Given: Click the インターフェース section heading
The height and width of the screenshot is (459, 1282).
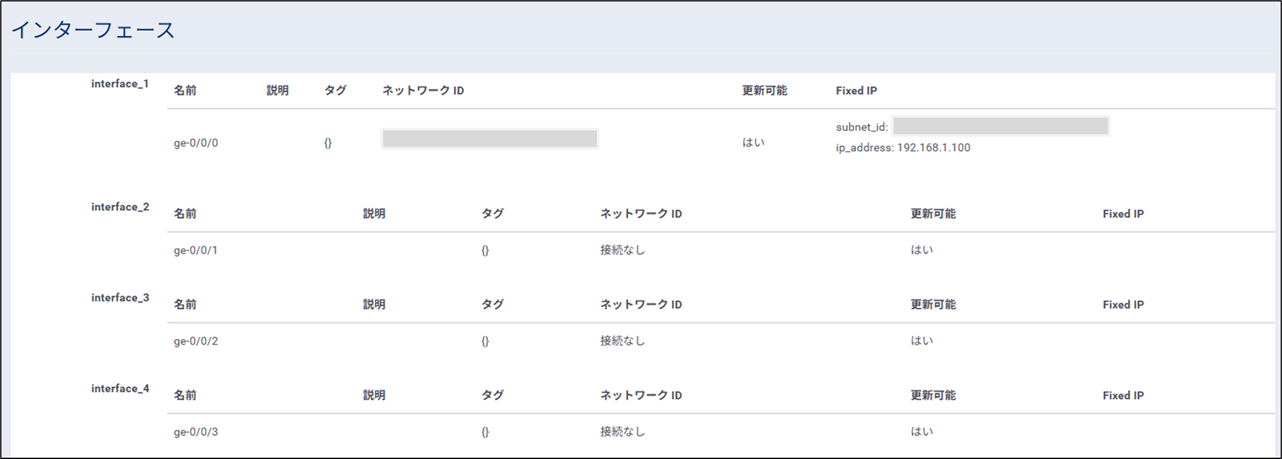Looking at the screenshot, I should pos(93,31).
